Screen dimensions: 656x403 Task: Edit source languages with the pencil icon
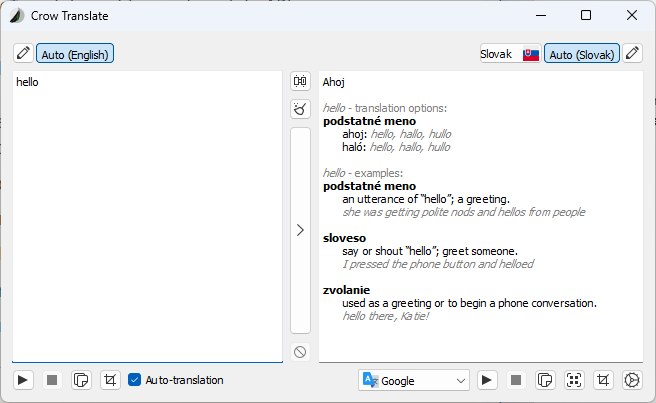[x=23, y=54]
